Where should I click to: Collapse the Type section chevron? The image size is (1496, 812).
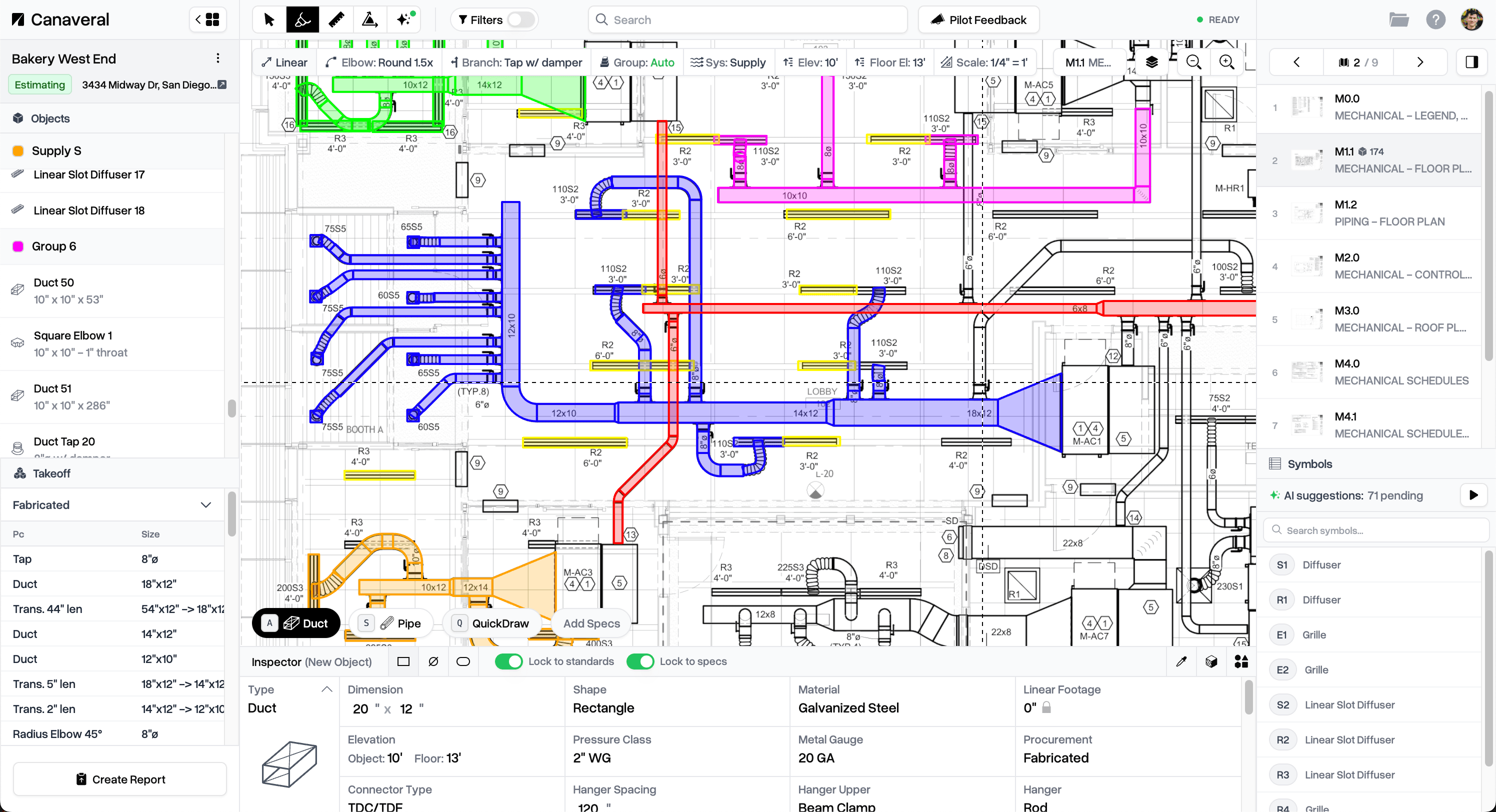pyautogui.click(x=327, y=689)
